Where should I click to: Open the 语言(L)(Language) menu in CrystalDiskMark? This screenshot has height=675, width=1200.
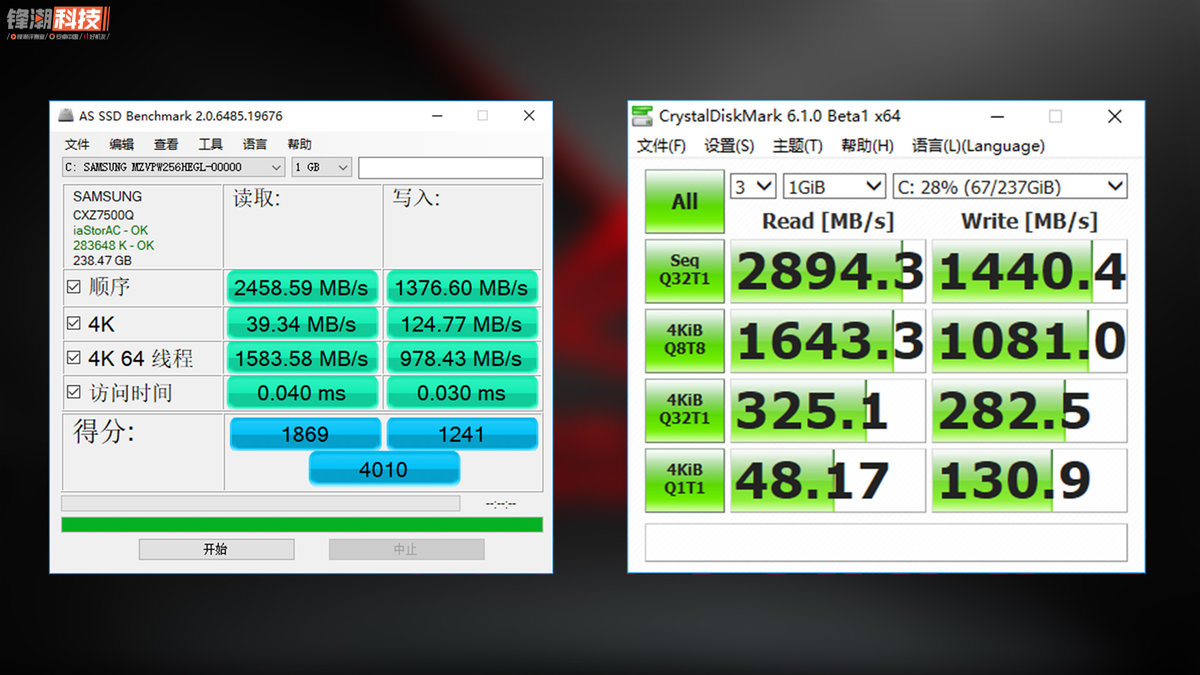pos(978,146)
